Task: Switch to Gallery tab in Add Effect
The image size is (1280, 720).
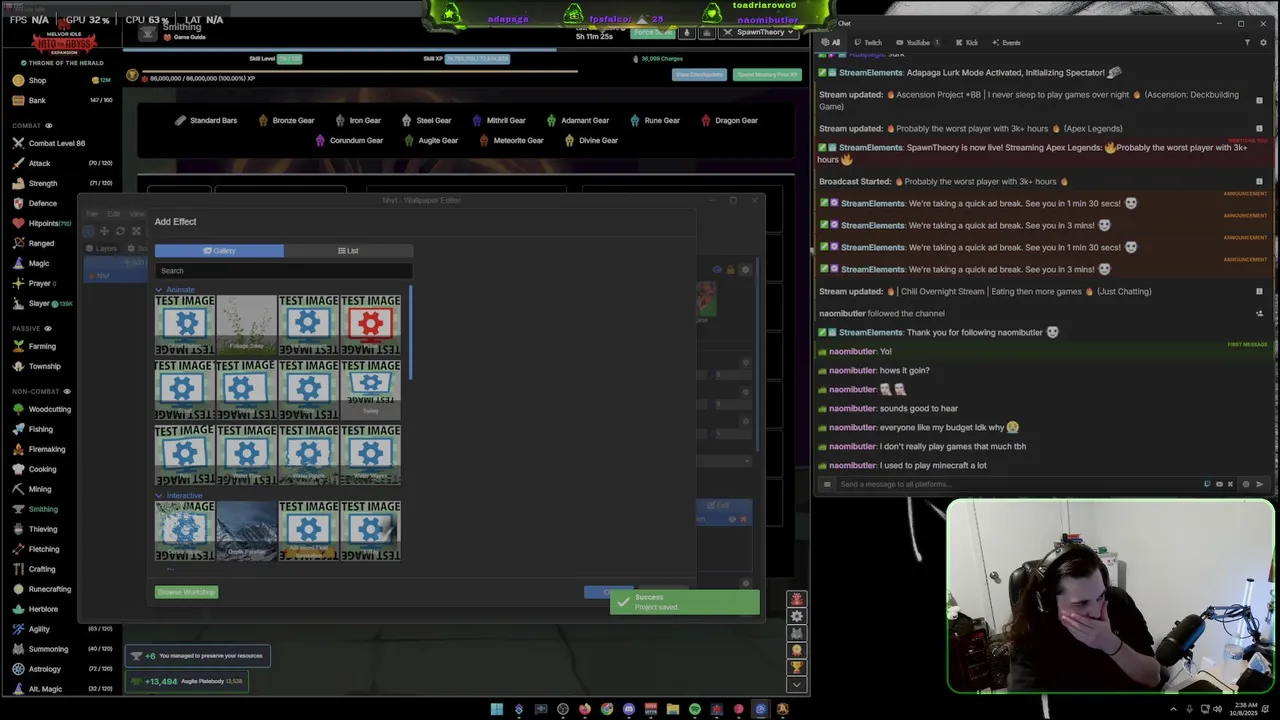Action: click(219, 251)
